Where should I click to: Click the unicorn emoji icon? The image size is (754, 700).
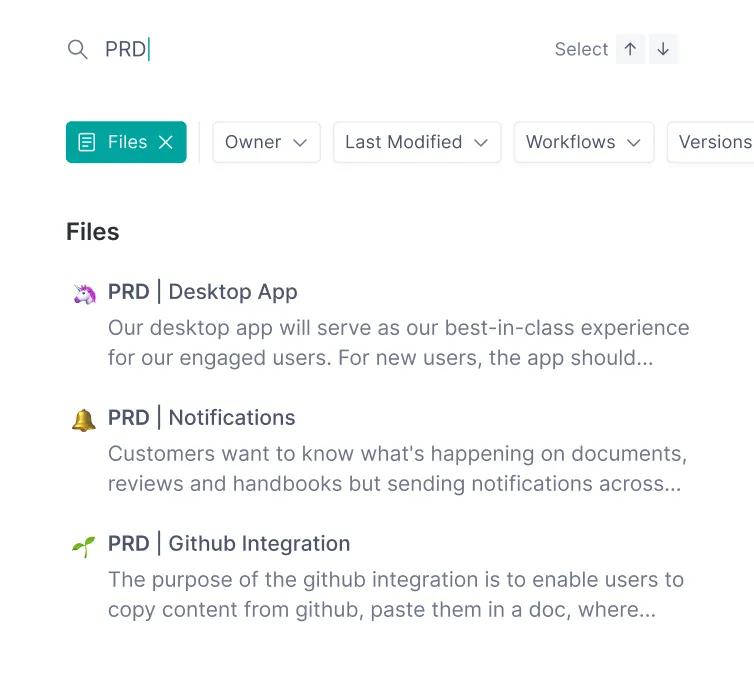pos(84,293)
